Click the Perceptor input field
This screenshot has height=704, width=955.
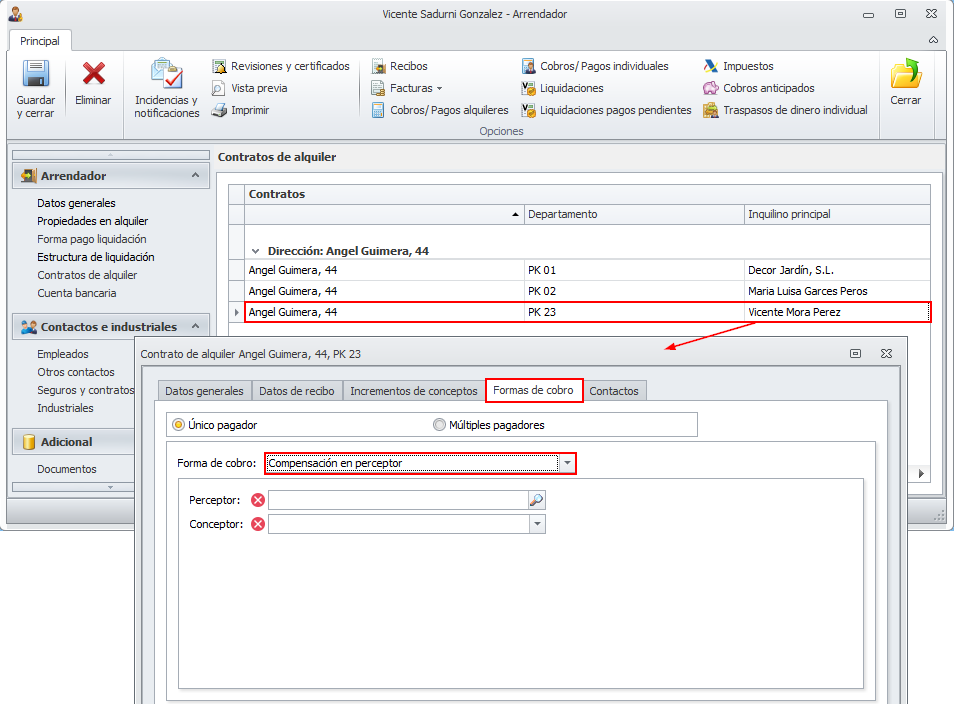397,500
